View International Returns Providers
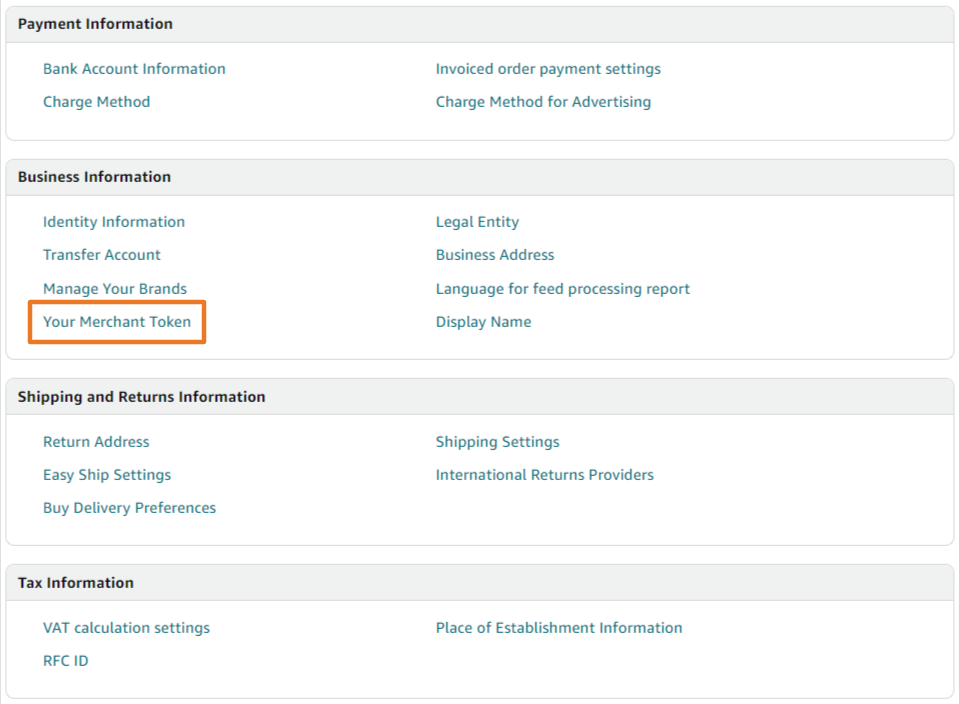 [544, 475]
